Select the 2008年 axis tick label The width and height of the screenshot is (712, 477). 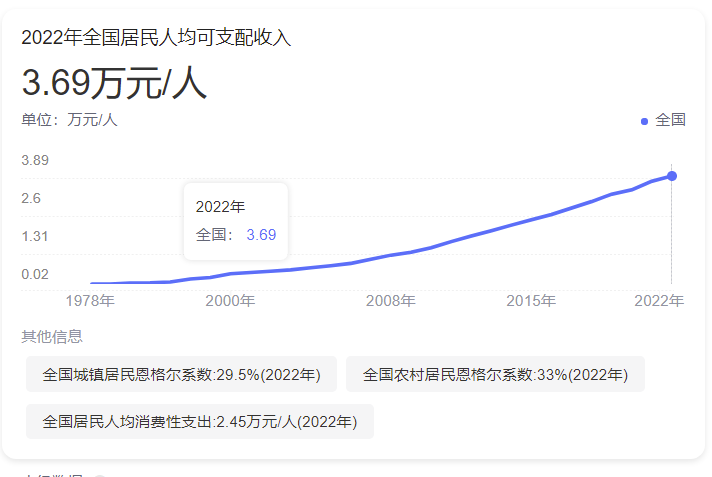[390, 300]
